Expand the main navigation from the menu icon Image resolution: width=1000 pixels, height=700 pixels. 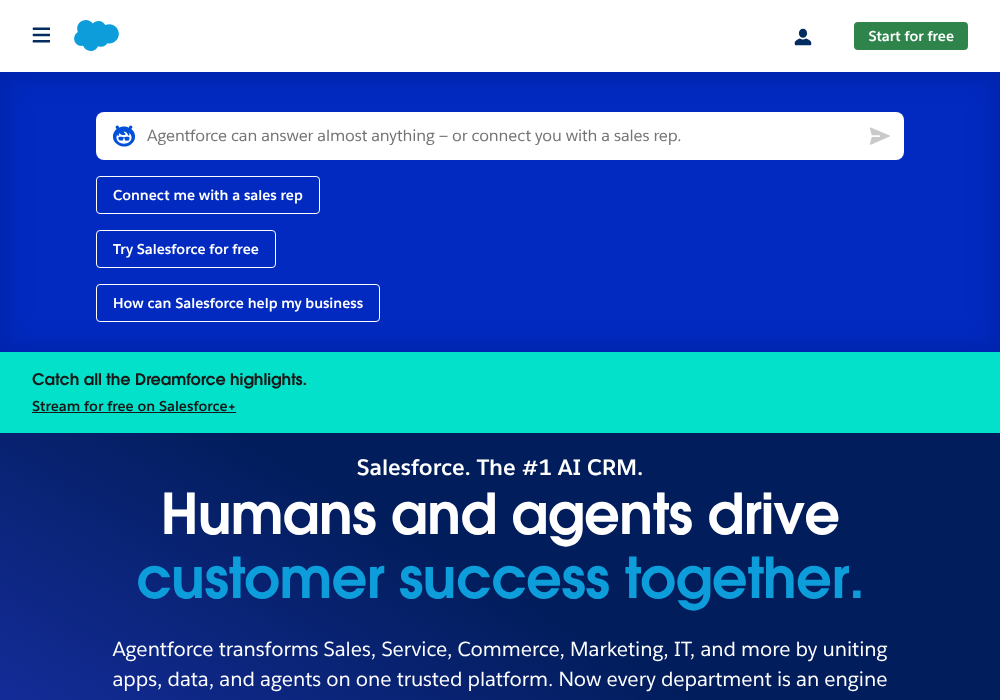(x=41, y=35)
